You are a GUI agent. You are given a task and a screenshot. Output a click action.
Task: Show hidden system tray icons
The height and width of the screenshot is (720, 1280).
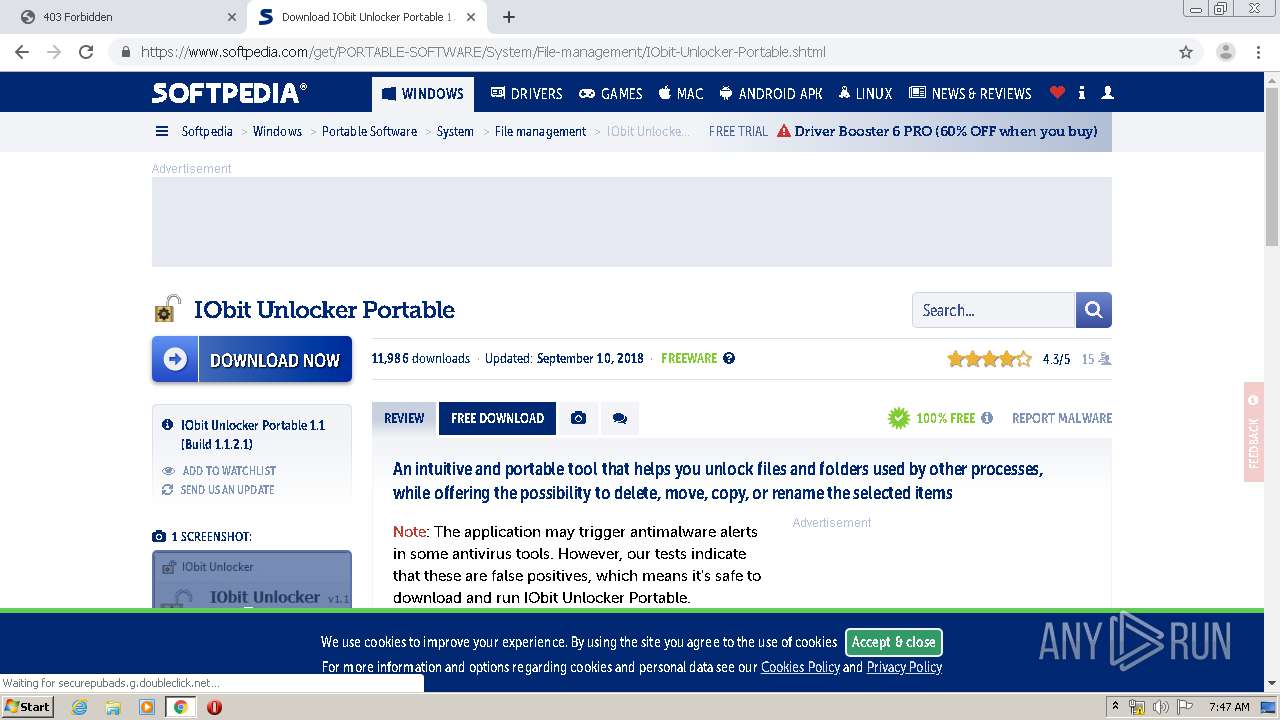pyautogui.click(x=1115, y=707)
